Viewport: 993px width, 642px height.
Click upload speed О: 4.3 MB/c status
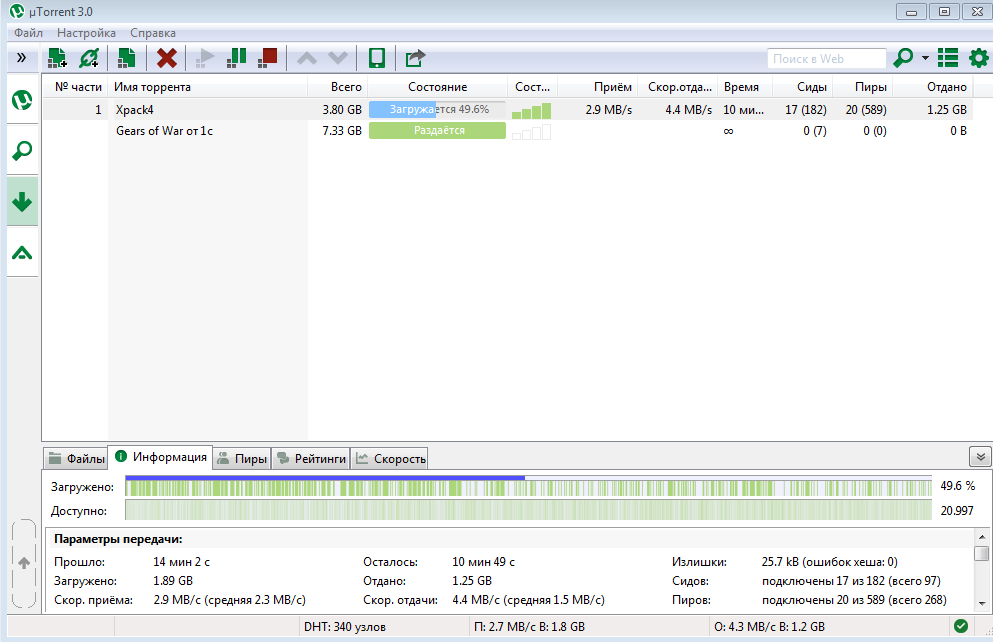(769, 627)
